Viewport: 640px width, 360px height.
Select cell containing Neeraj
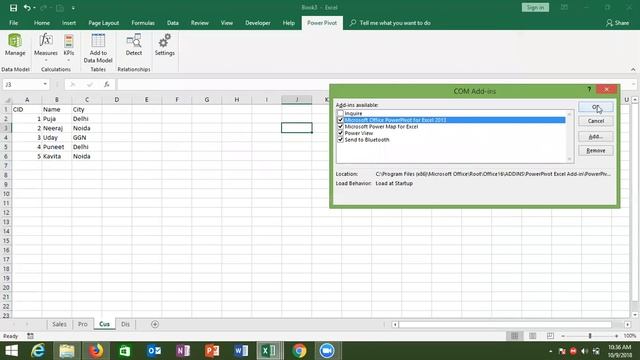57,128
